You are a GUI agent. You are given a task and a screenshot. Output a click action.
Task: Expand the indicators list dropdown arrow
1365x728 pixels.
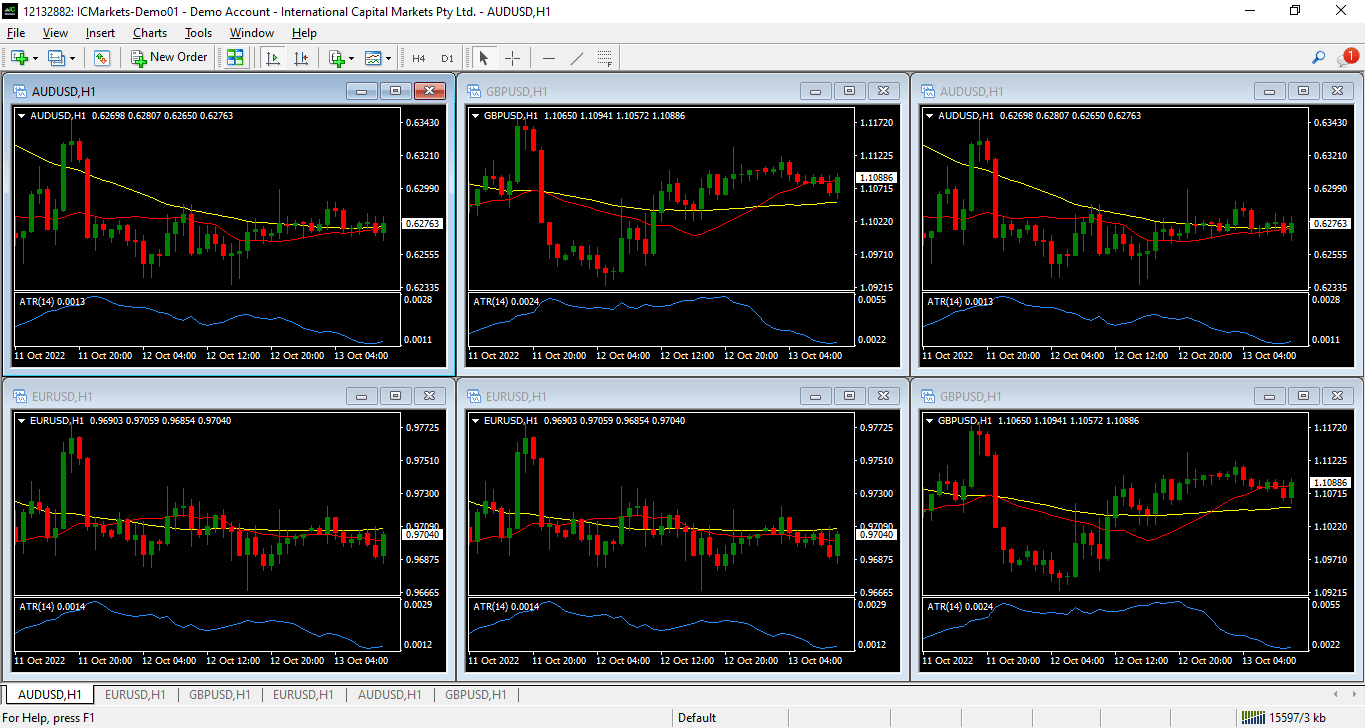click(351, 58)
